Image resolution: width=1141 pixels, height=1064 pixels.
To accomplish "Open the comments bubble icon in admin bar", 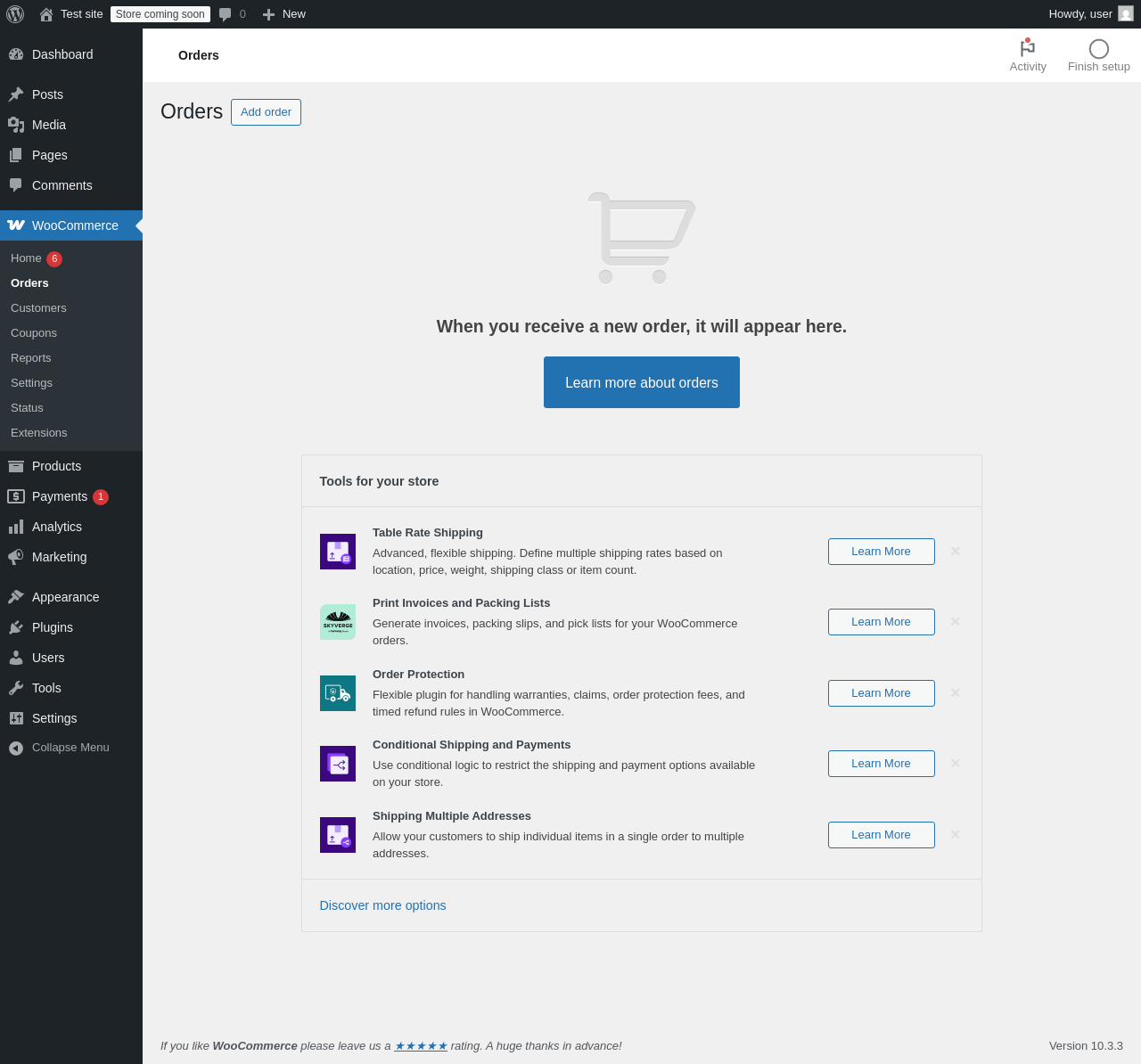I will [x=226, y=14].
